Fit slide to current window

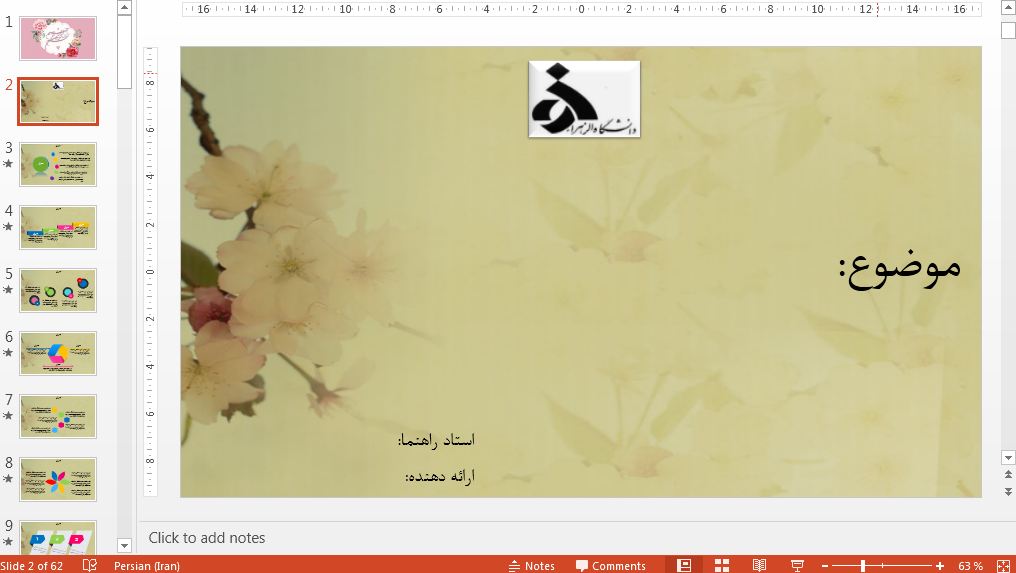(x=1003, y=565)
